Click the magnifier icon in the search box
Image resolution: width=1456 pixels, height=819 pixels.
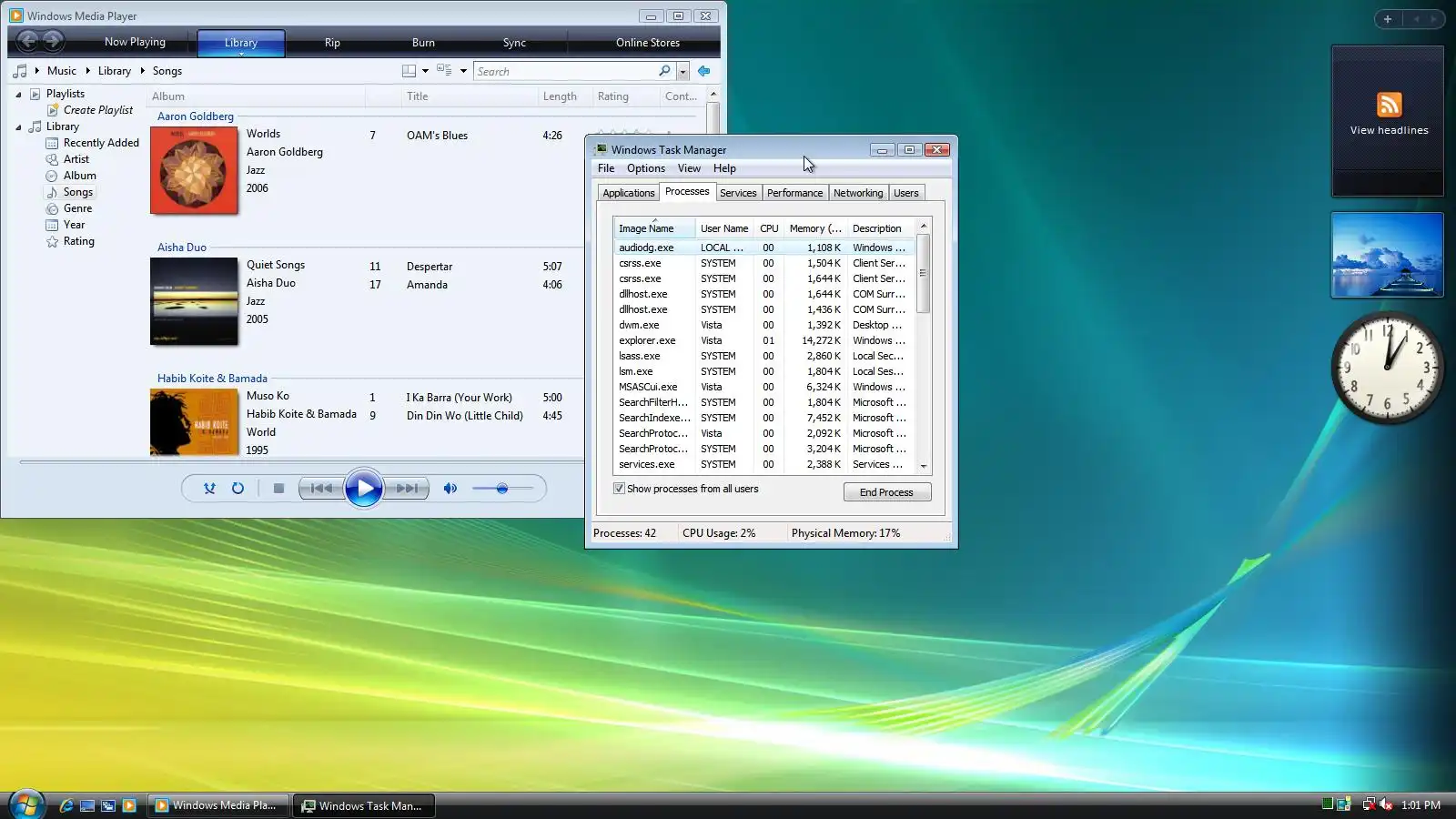tap(664, 71)
